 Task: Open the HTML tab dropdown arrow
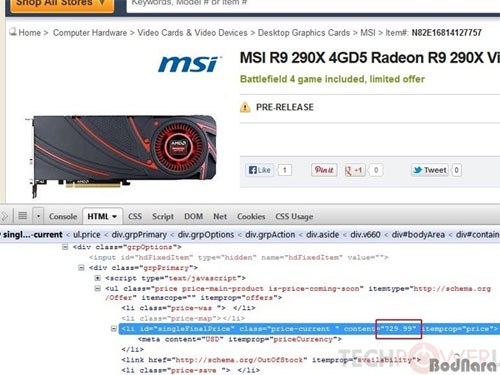coord(115,217)
